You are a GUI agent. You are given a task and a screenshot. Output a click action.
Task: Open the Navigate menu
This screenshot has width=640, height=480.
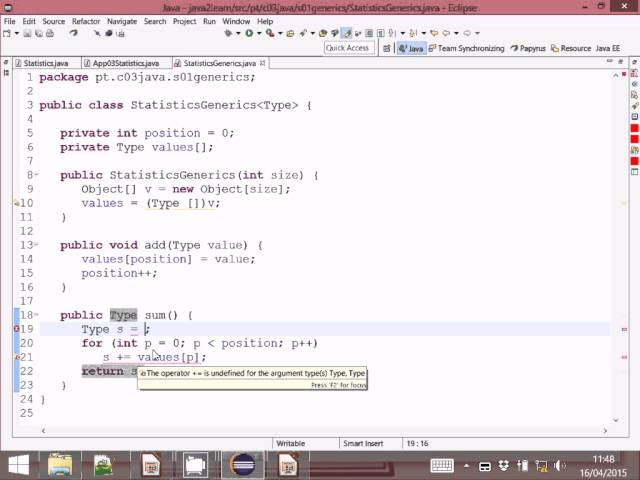(x=122, y=21)
